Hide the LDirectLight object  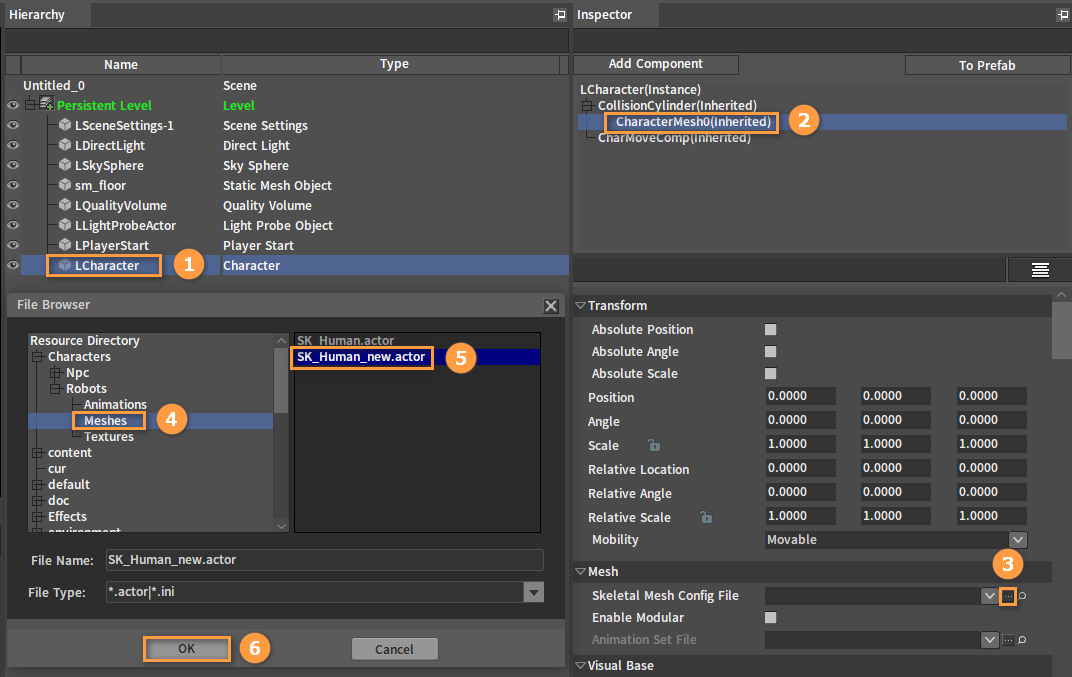[x=12, y=144]
